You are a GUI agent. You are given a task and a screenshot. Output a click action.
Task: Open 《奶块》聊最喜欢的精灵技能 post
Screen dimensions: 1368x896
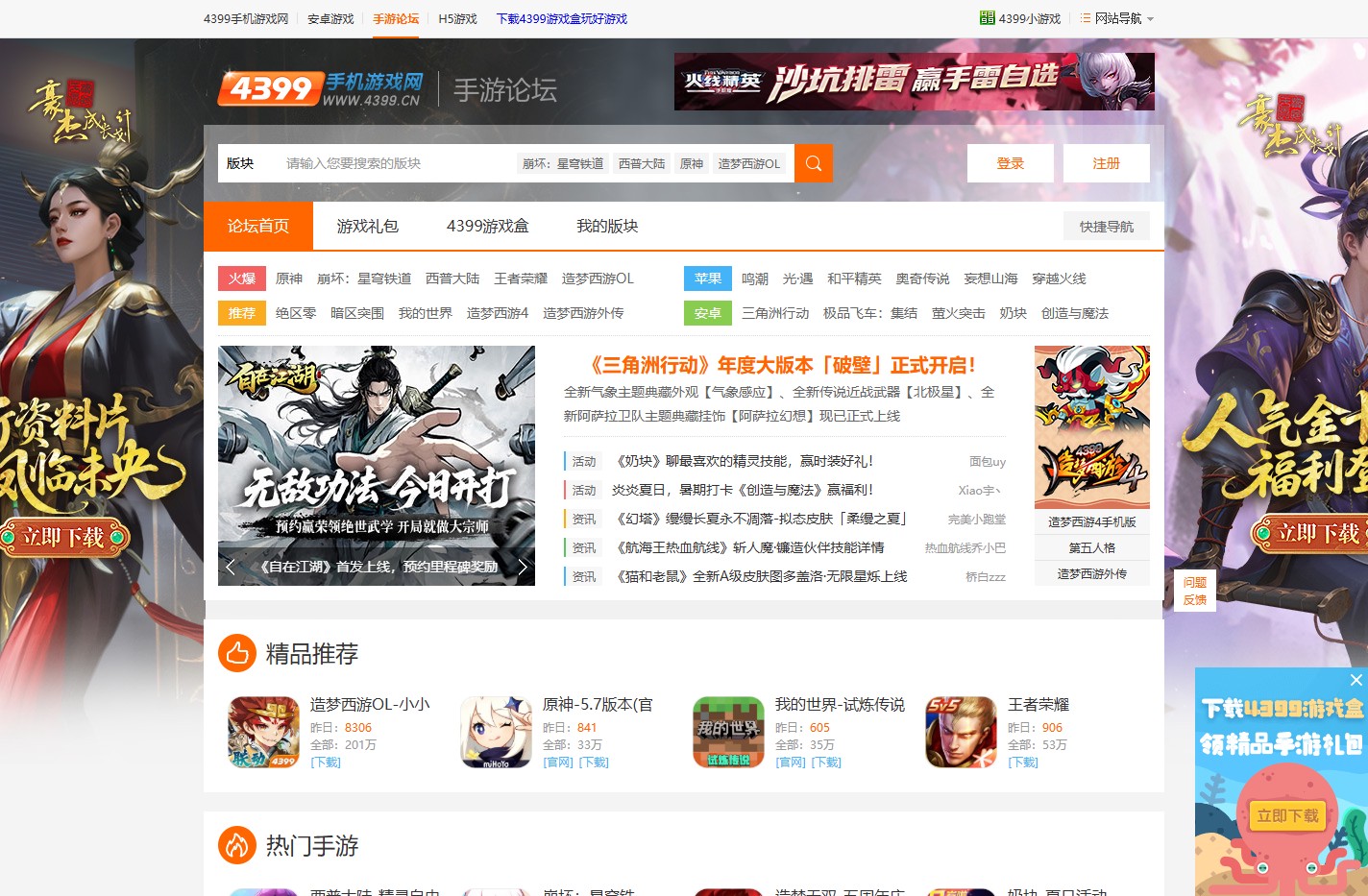(743, 461)
